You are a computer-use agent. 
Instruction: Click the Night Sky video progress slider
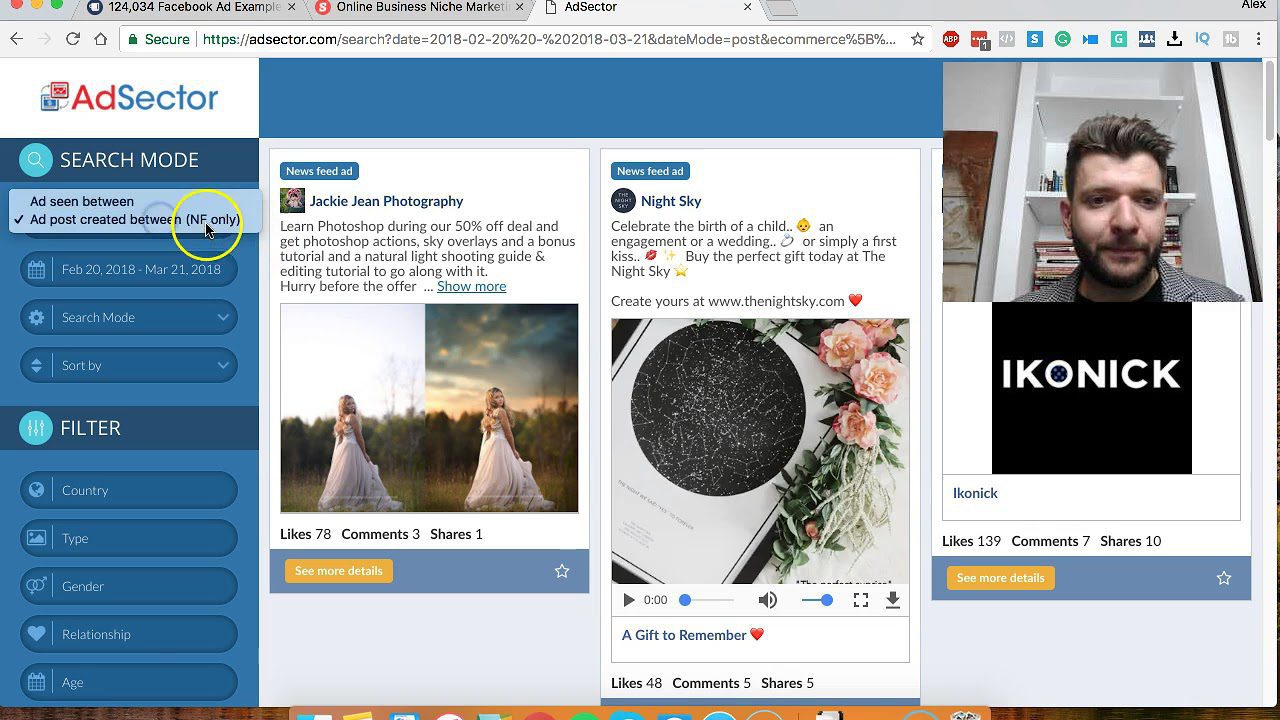coord(708,600)
